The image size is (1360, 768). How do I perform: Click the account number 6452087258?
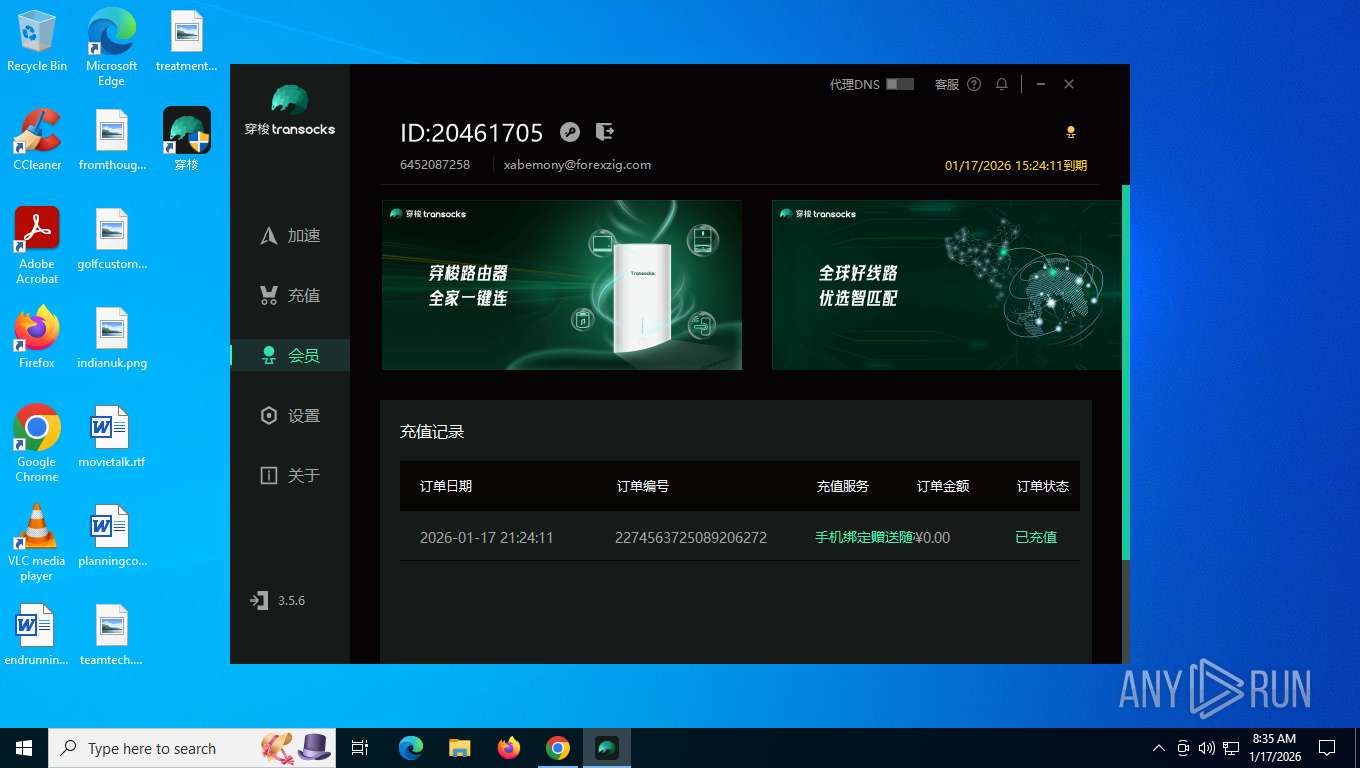pyautogui.click(x=435, y=165)
